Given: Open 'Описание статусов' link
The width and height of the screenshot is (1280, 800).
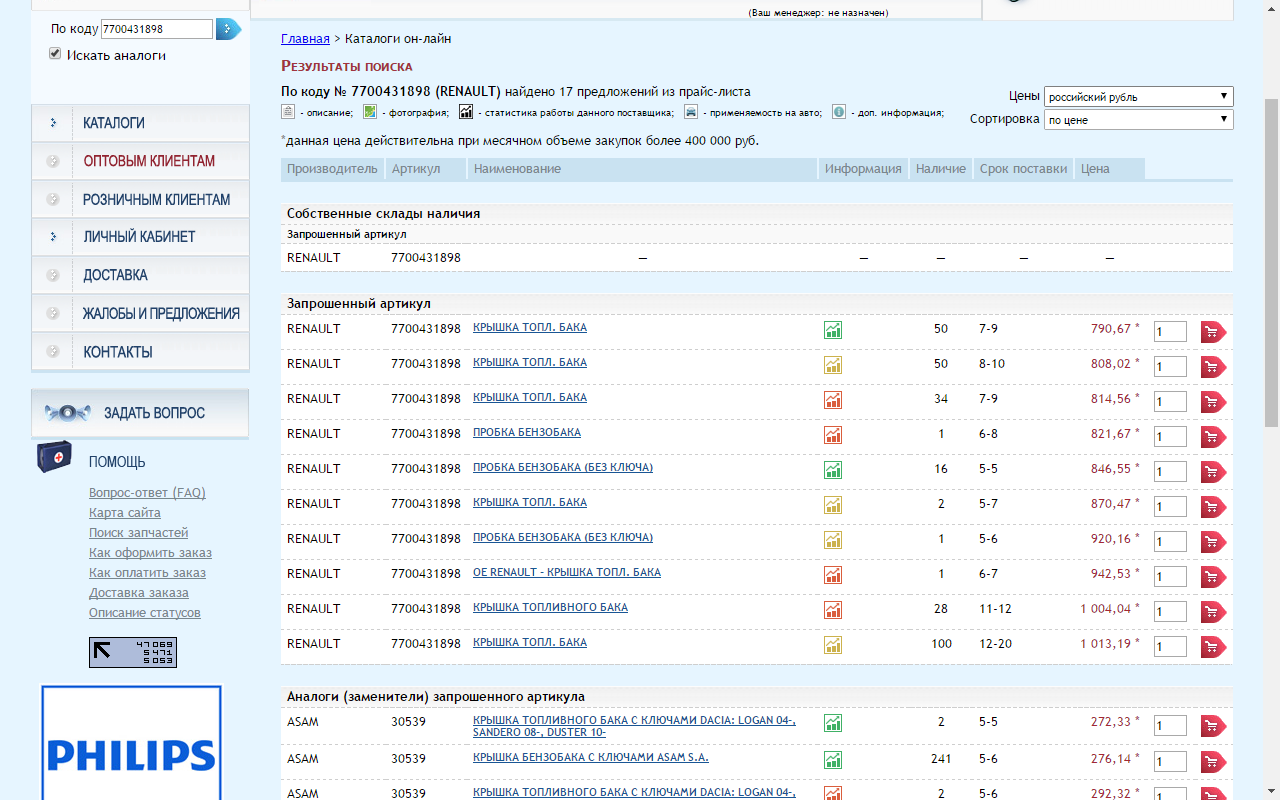Looking at the screenshot, I should click(145, 613).
